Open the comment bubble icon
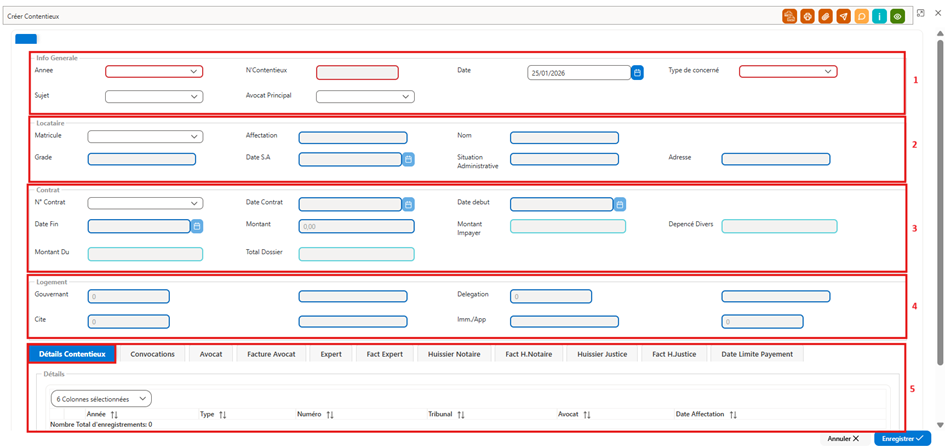 [x=862, y=16]
